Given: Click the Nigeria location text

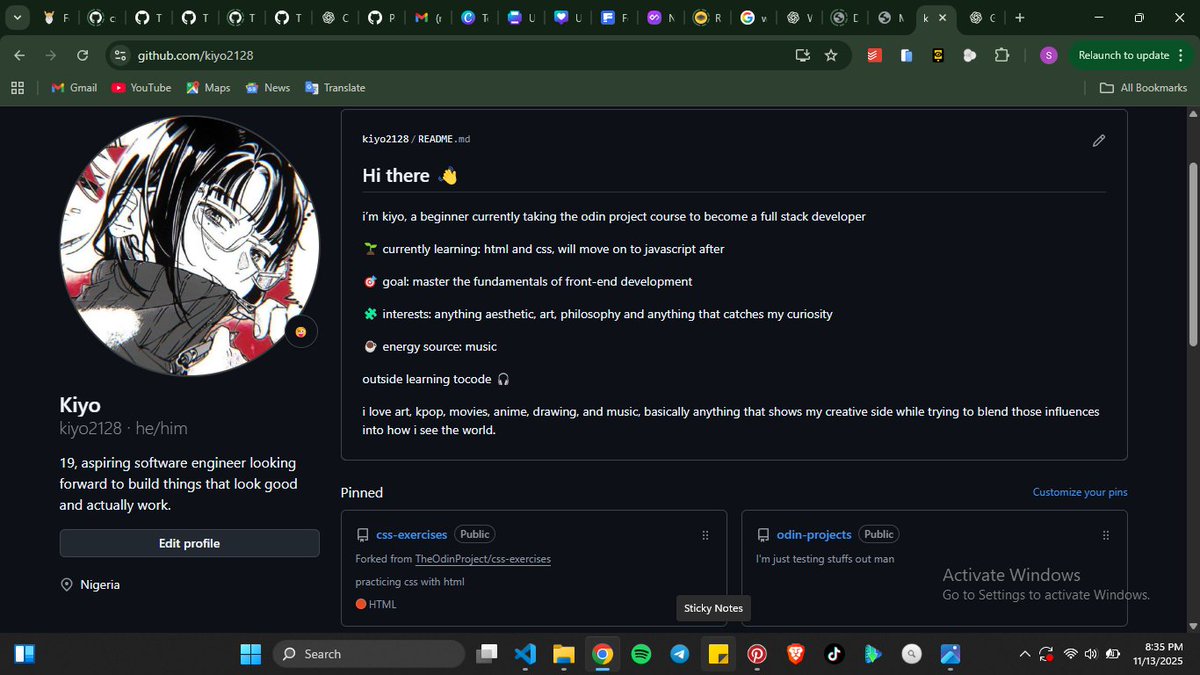Looking at the screenshot, I should 100,584.
